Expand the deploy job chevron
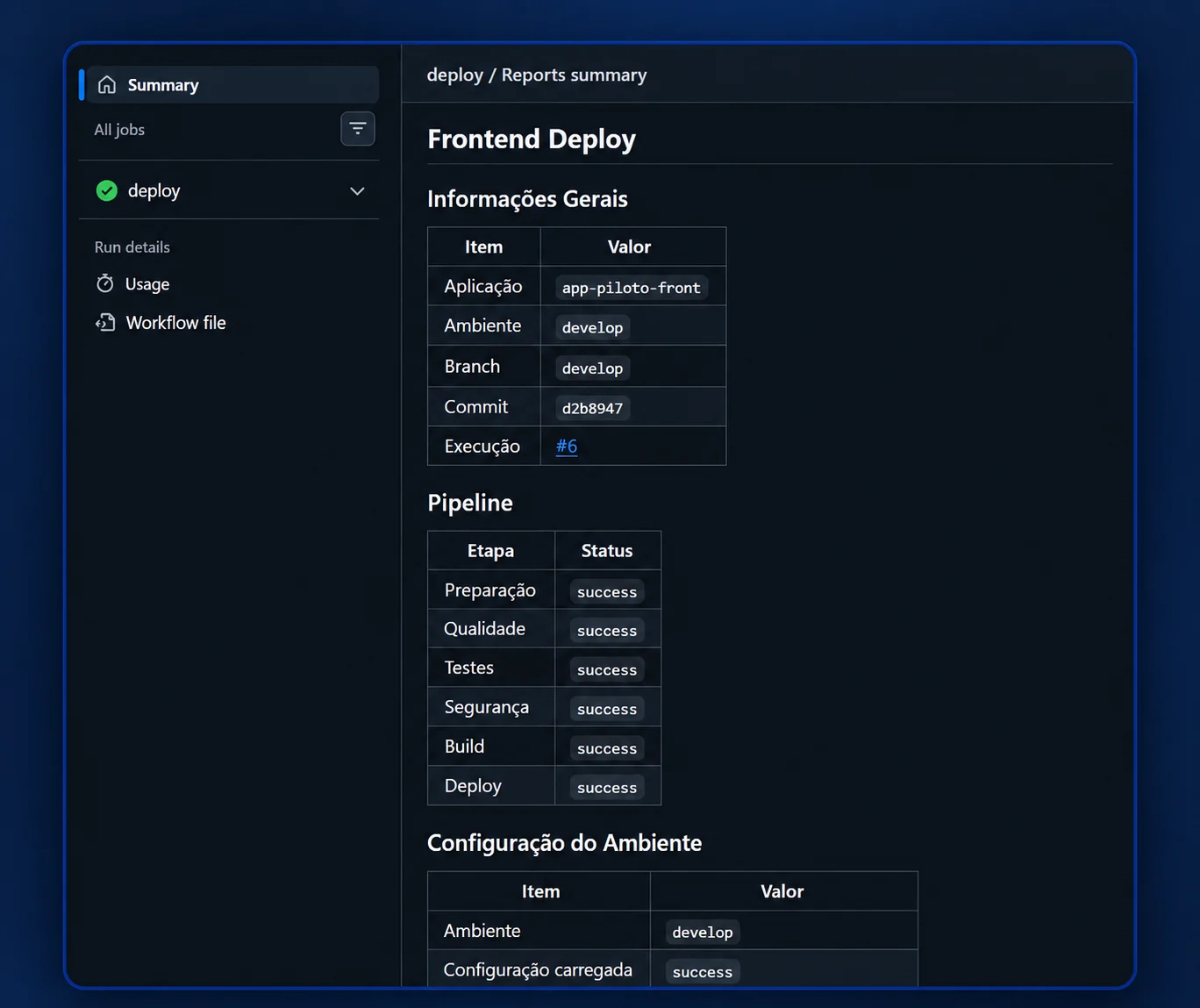The width and height of the screenshot is (1200, 1008). click(357, 191)
